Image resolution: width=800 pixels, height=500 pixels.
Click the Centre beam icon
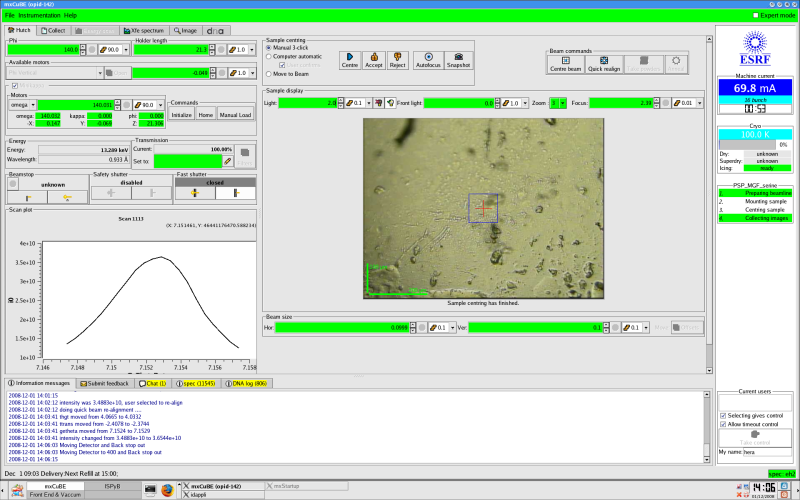click(x=566, y=65)
